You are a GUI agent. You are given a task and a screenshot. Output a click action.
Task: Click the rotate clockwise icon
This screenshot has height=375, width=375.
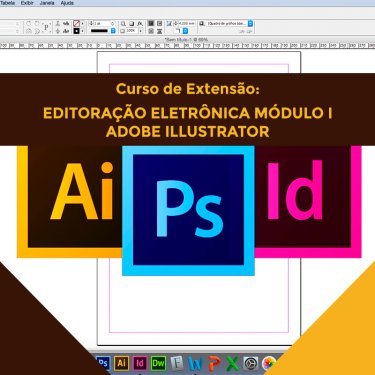pyautogui.click(x=28, y=24)
